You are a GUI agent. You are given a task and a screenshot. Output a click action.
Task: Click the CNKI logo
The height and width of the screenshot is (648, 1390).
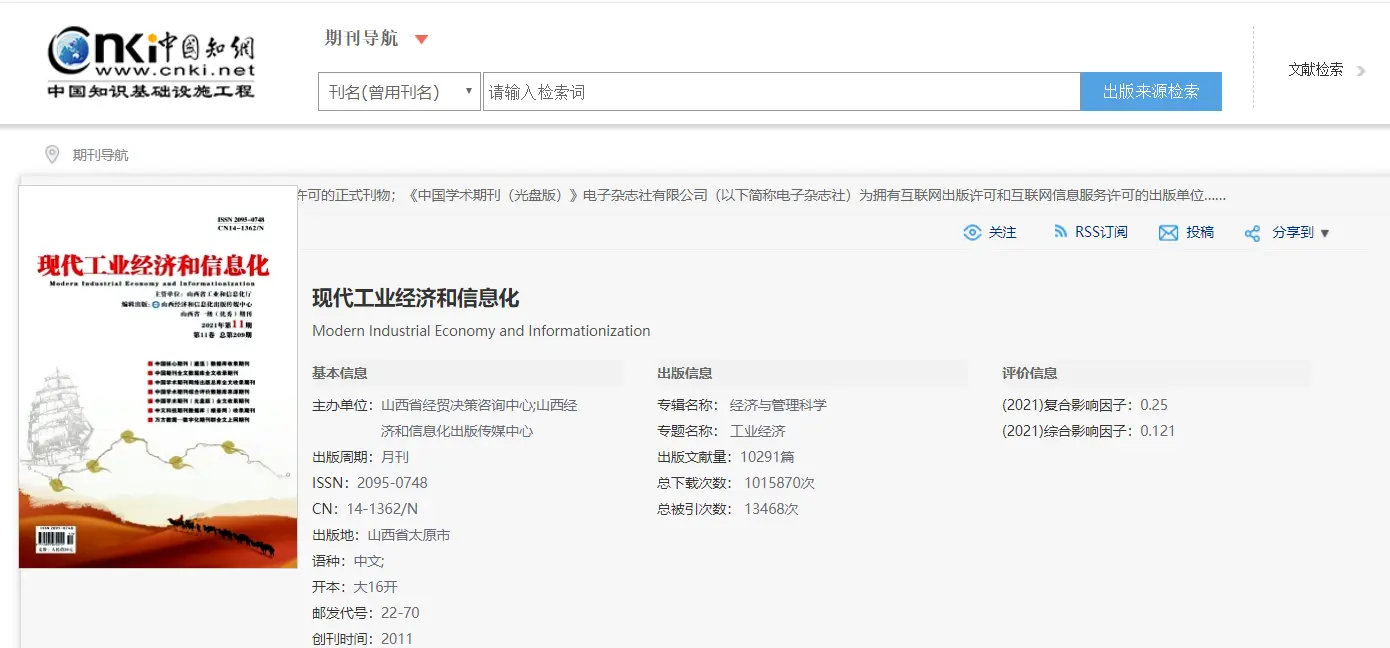[152, 64]
